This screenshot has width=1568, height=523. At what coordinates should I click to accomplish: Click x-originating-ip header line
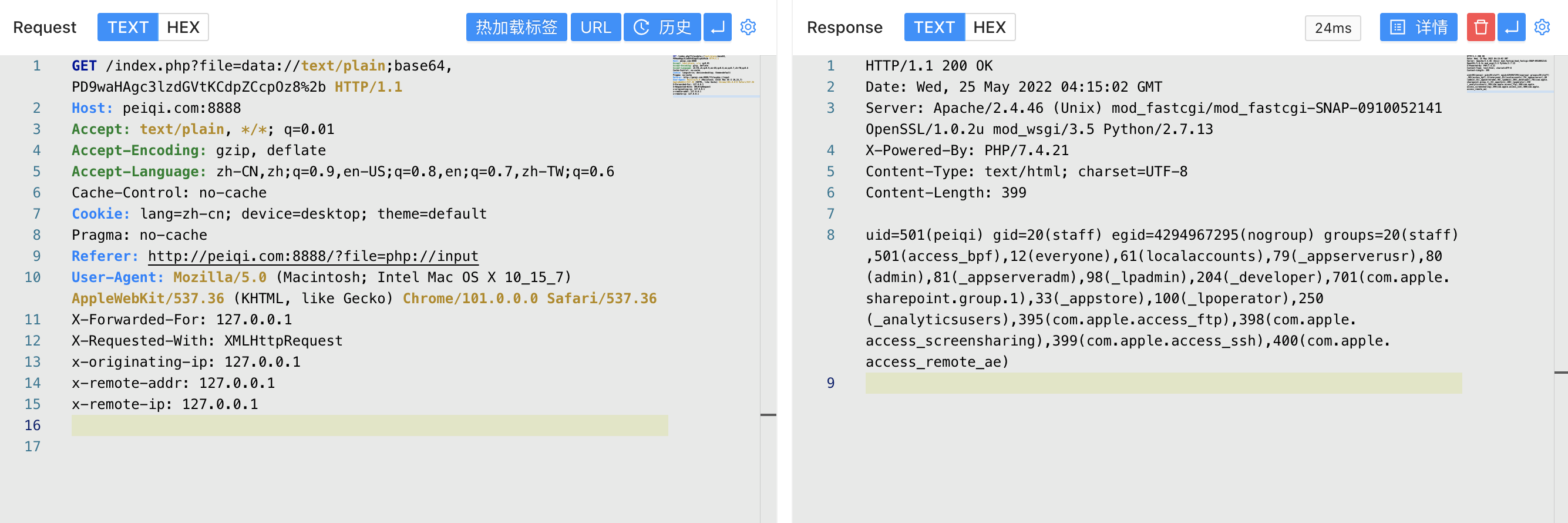[x=186, y=362]
